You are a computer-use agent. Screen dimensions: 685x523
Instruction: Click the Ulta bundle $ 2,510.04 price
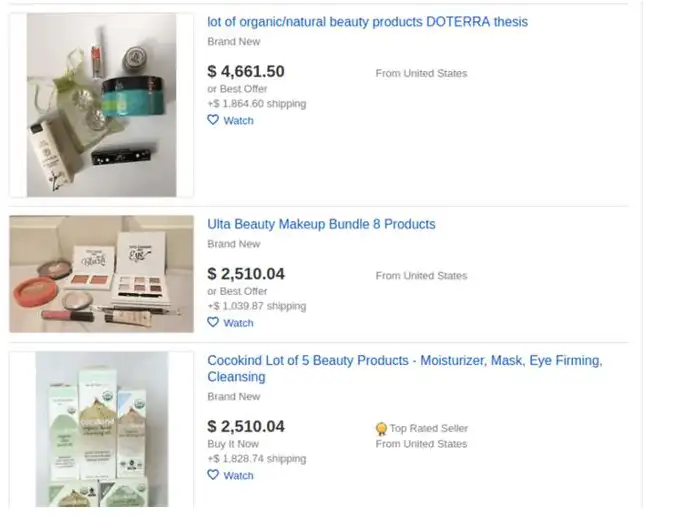(x=246, y=274)
